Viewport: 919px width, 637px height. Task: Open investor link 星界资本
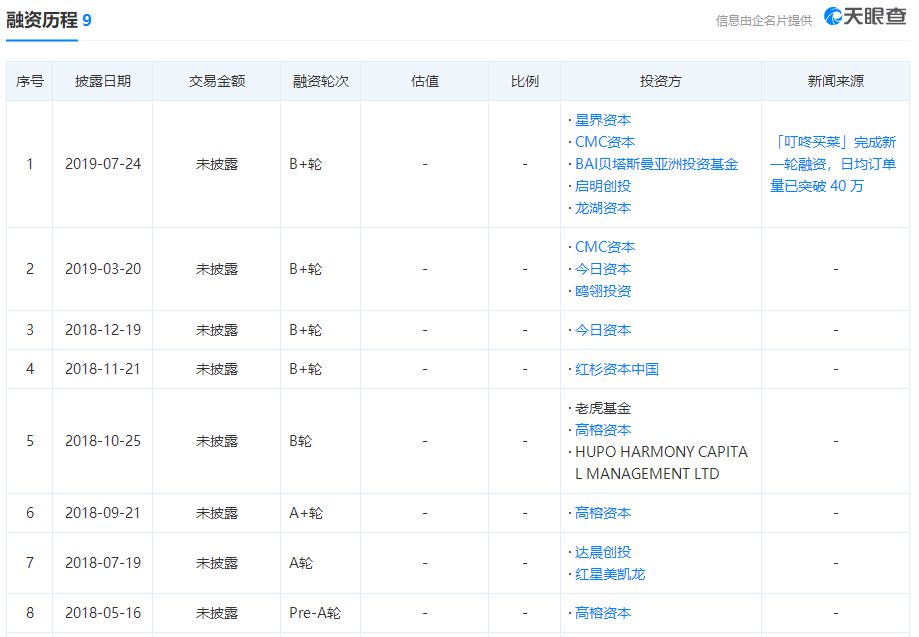click(x=603, y=120)
